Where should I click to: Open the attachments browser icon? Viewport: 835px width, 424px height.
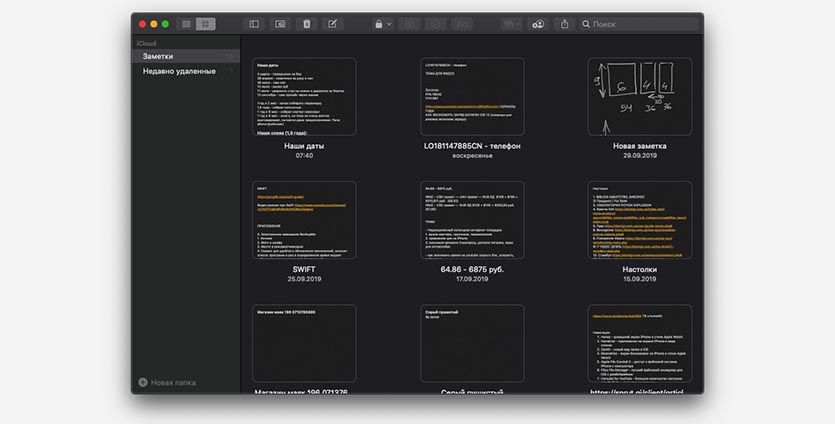pyautogui.click(x=280, y=23)
